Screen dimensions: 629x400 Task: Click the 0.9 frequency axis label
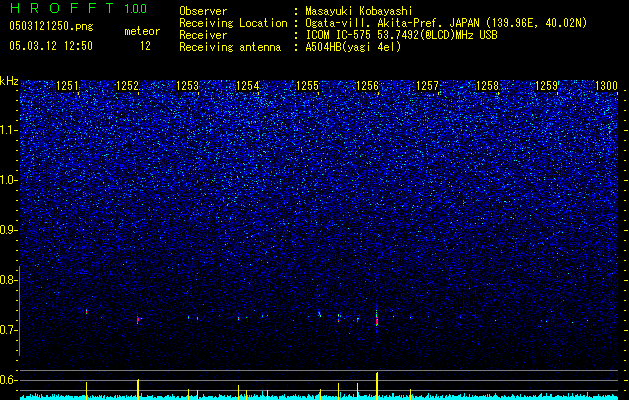(9, 230)
